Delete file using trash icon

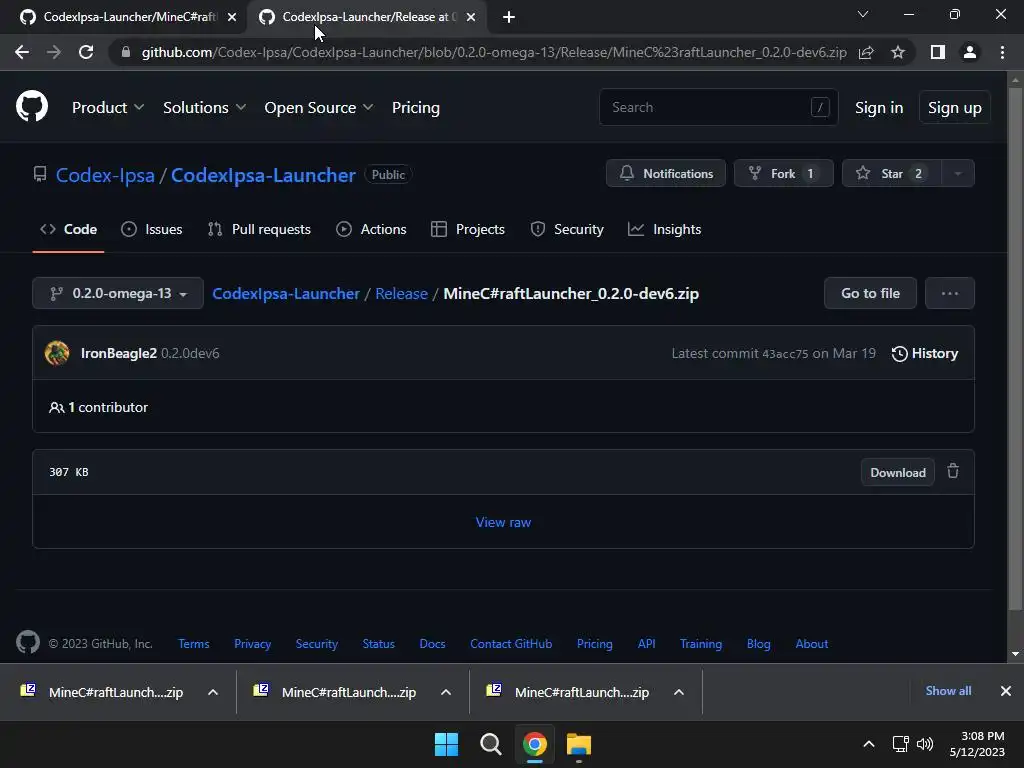click(x=953, y=471)
